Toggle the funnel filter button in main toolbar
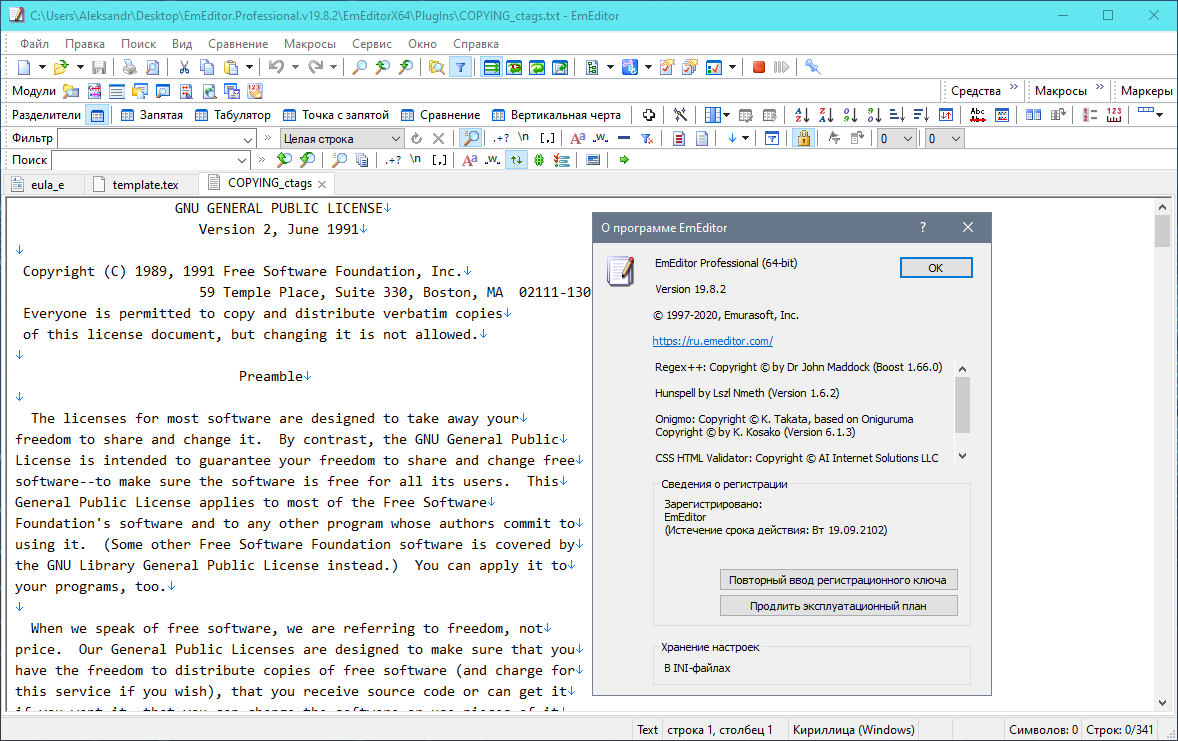Viewport: 1178px width, 741px height. [x=461, y=68]
